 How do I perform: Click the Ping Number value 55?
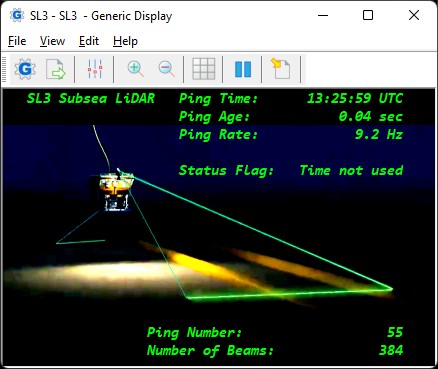coord(395,332)
